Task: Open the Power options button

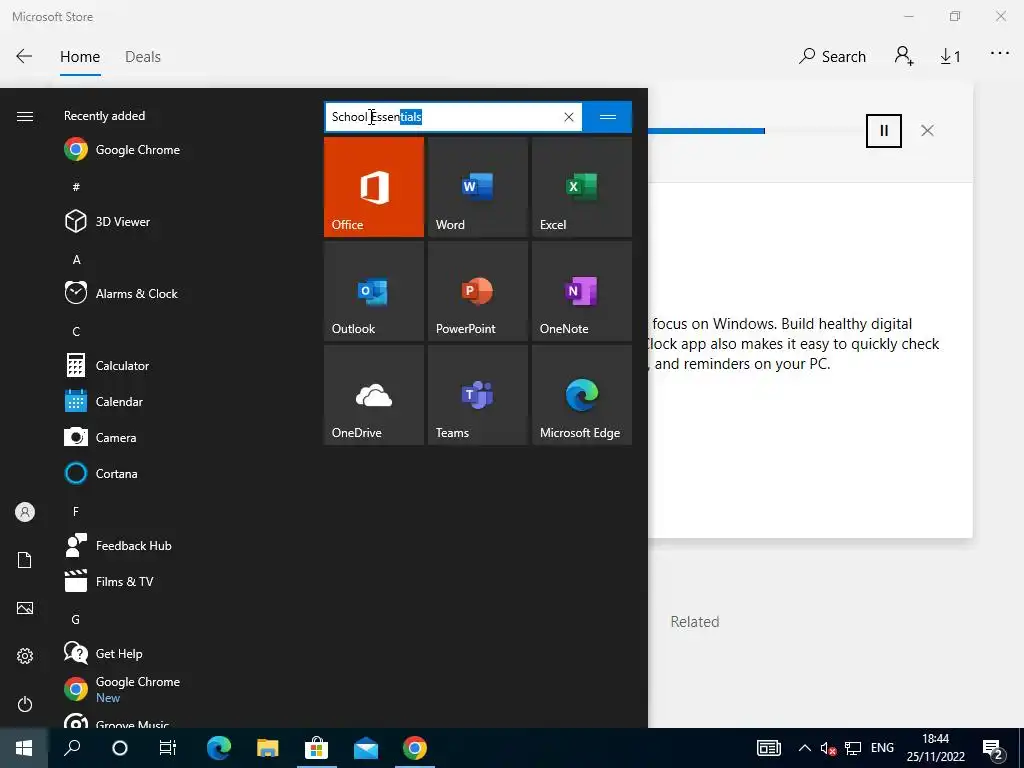Action: coord(25,704)
